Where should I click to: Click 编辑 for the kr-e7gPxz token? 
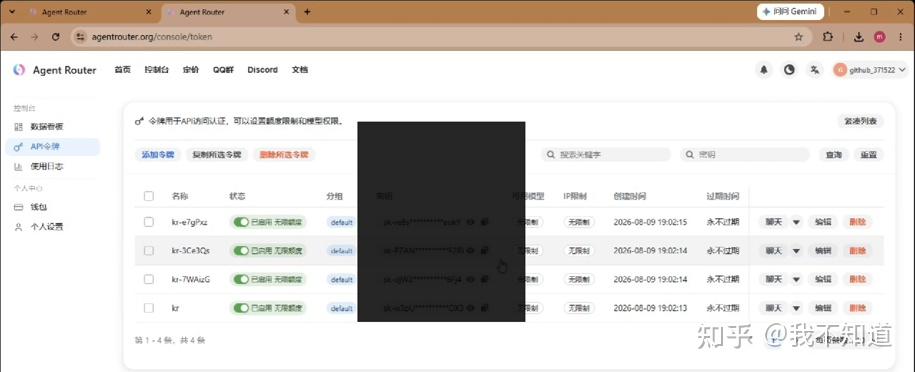coord(823,222)
